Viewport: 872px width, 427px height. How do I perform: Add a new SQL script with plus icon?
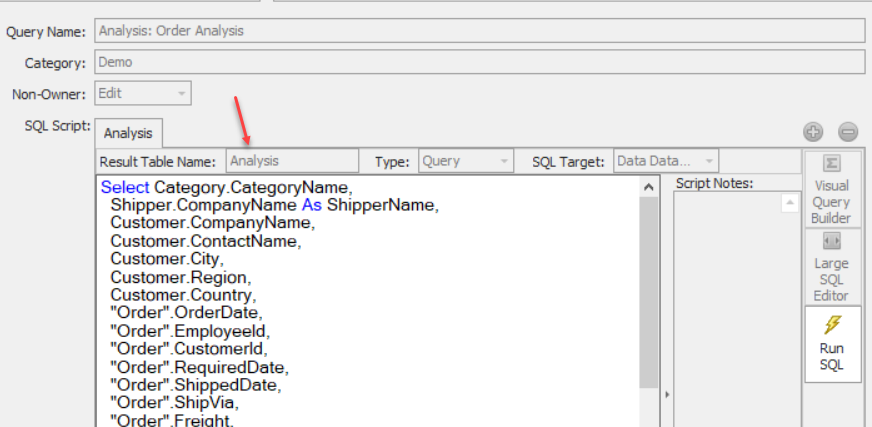813,132
